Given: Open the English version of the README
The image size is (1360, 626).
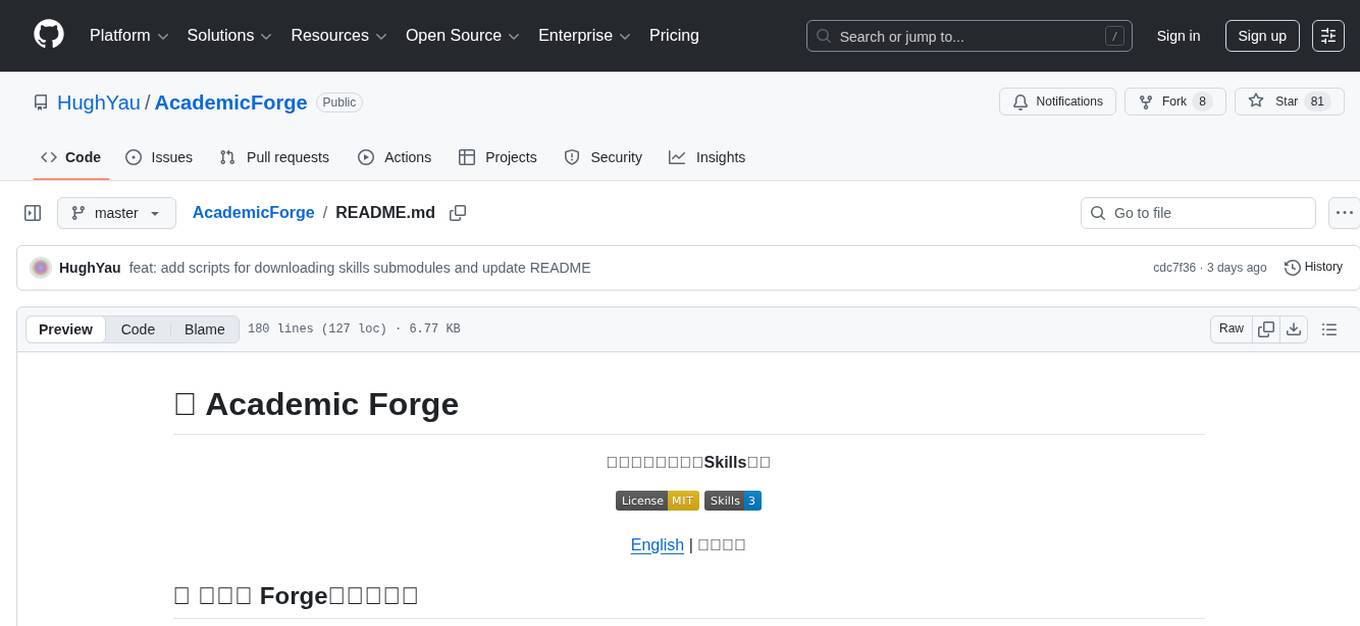Looking at the screenshot, I should (x=657, y=545).
